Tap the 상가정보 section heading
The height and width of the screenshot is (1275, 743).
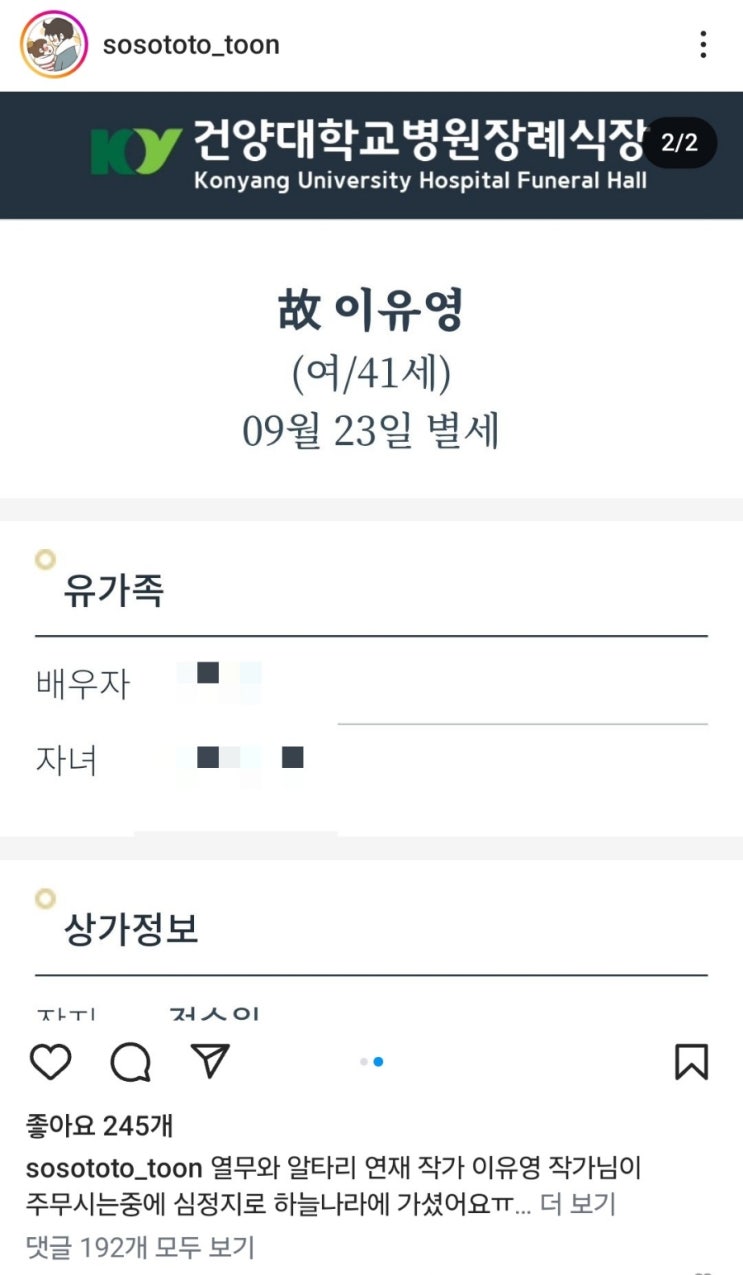(131, 930)
